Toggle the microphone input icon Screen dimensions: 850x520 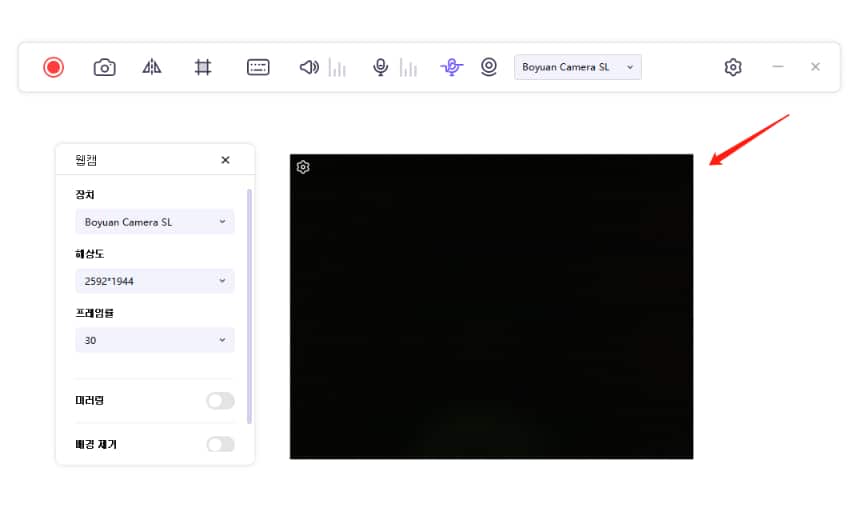380,67
